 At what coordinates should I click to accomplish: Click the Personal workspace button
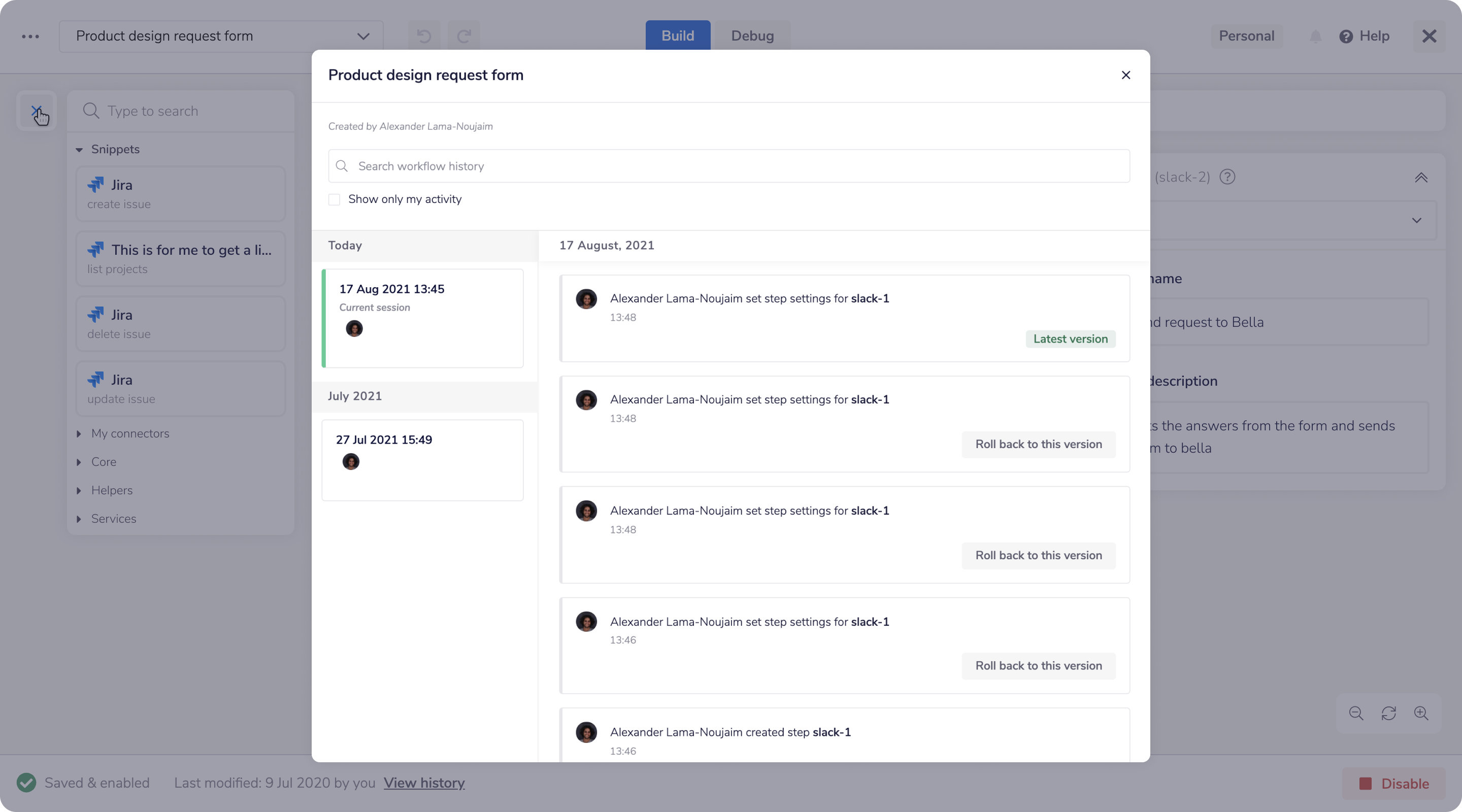pyautogui.click(x=1246, y=37)
